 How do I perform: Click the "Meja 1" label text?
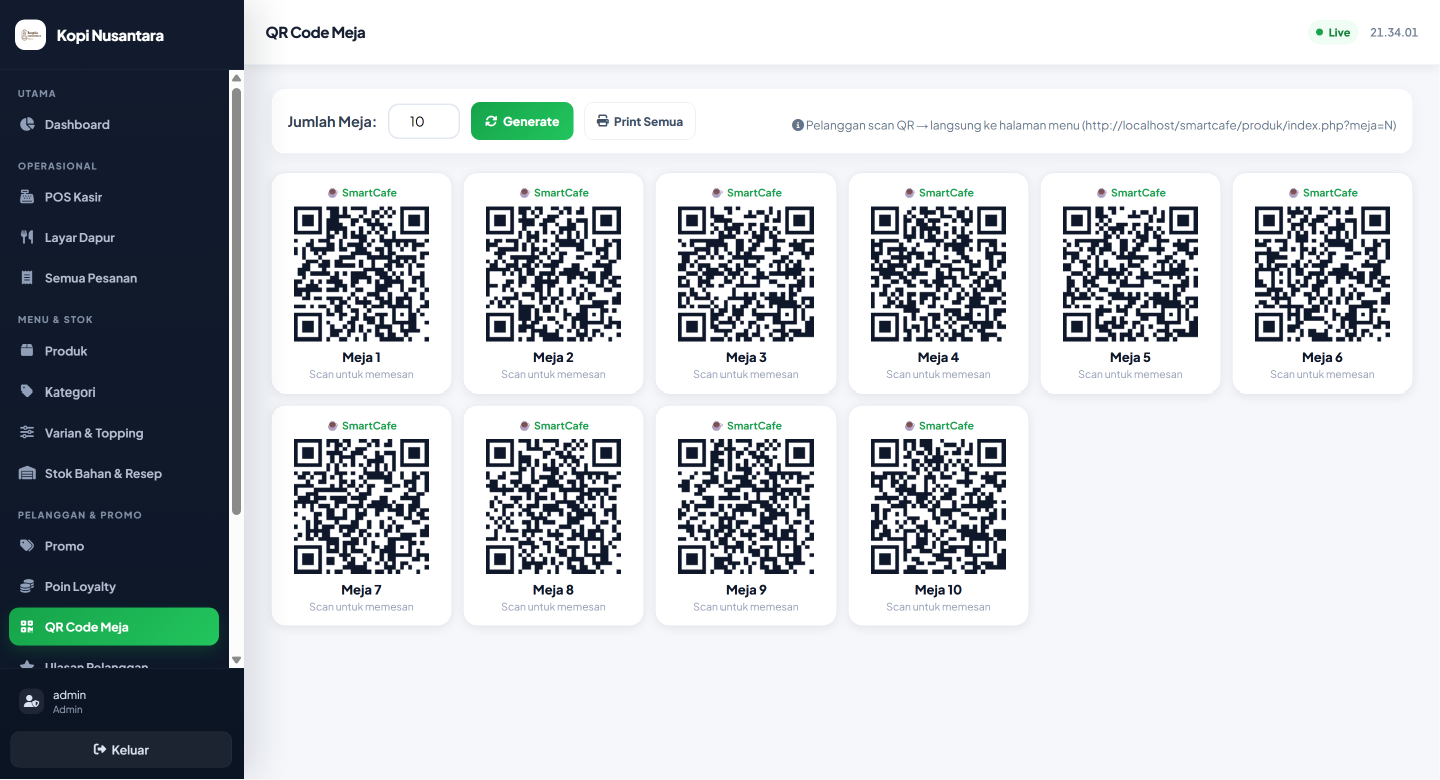click(362, 358)
